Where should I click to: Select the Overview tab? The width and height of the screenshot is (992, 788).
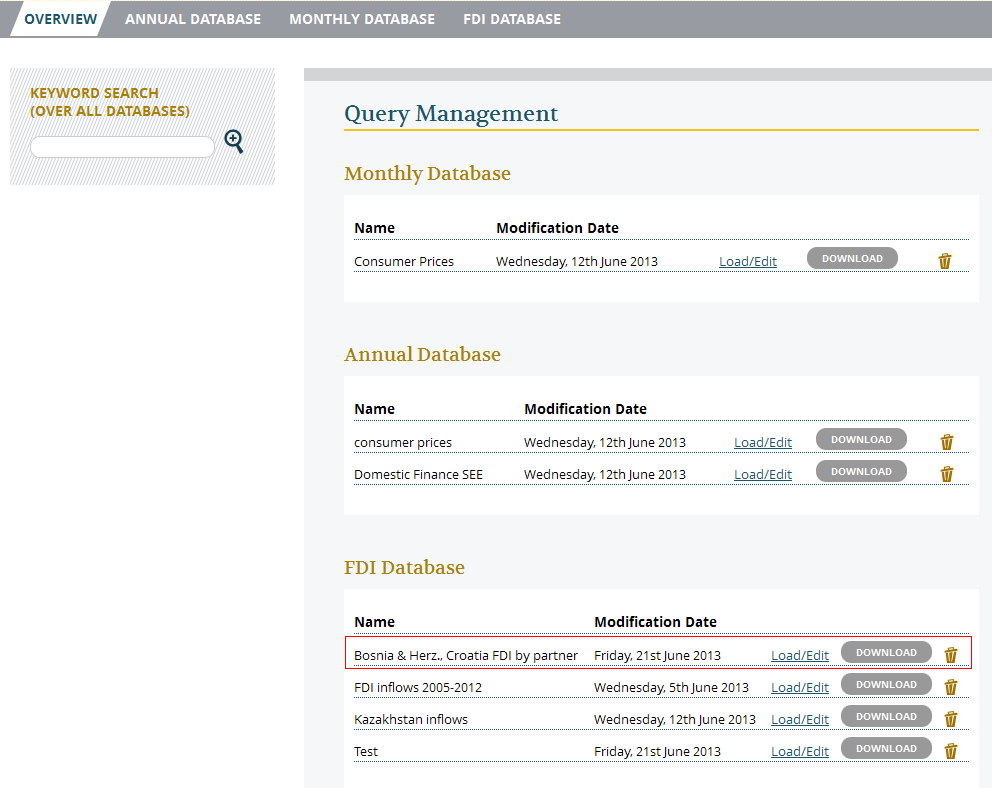pyautogui.click(x=61, y=19)
